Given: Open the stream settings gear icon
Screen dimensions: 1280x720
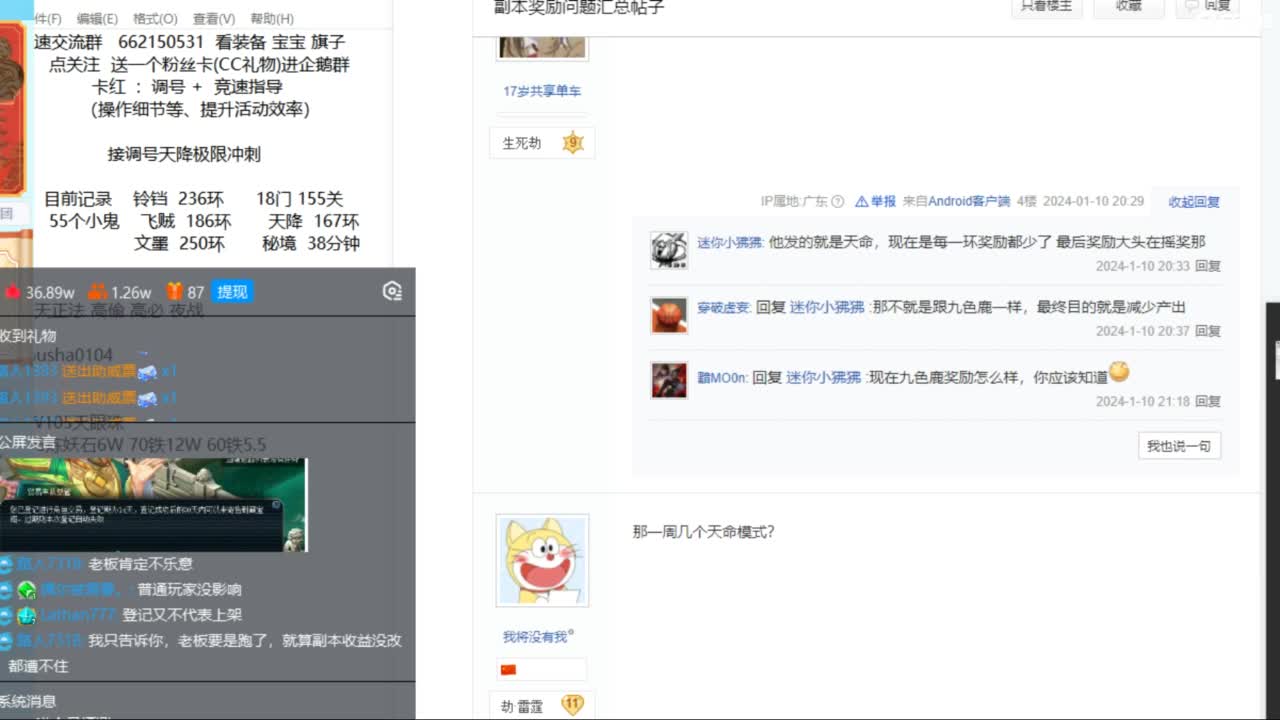Looking at the screenshot, I should (391, 291).
